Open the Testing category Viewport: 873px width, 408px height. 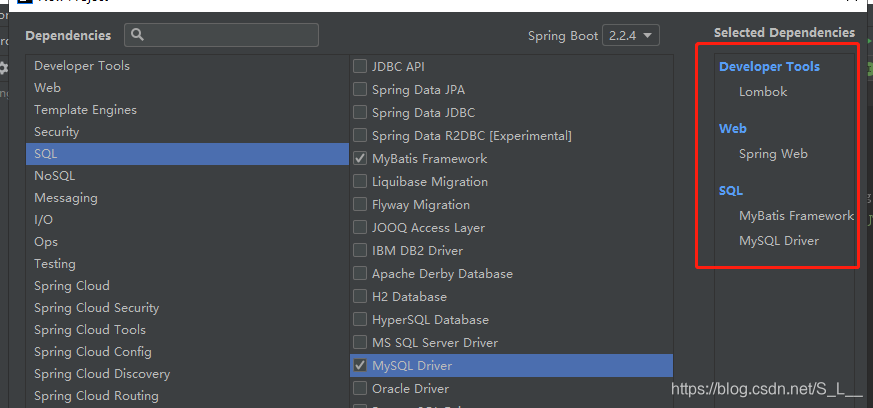click(x=187, y=264)
